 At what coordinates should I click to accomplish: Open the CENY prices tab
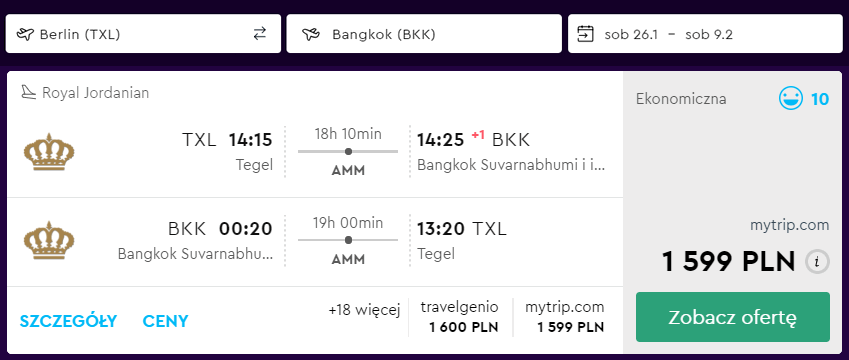pos(165,321)
